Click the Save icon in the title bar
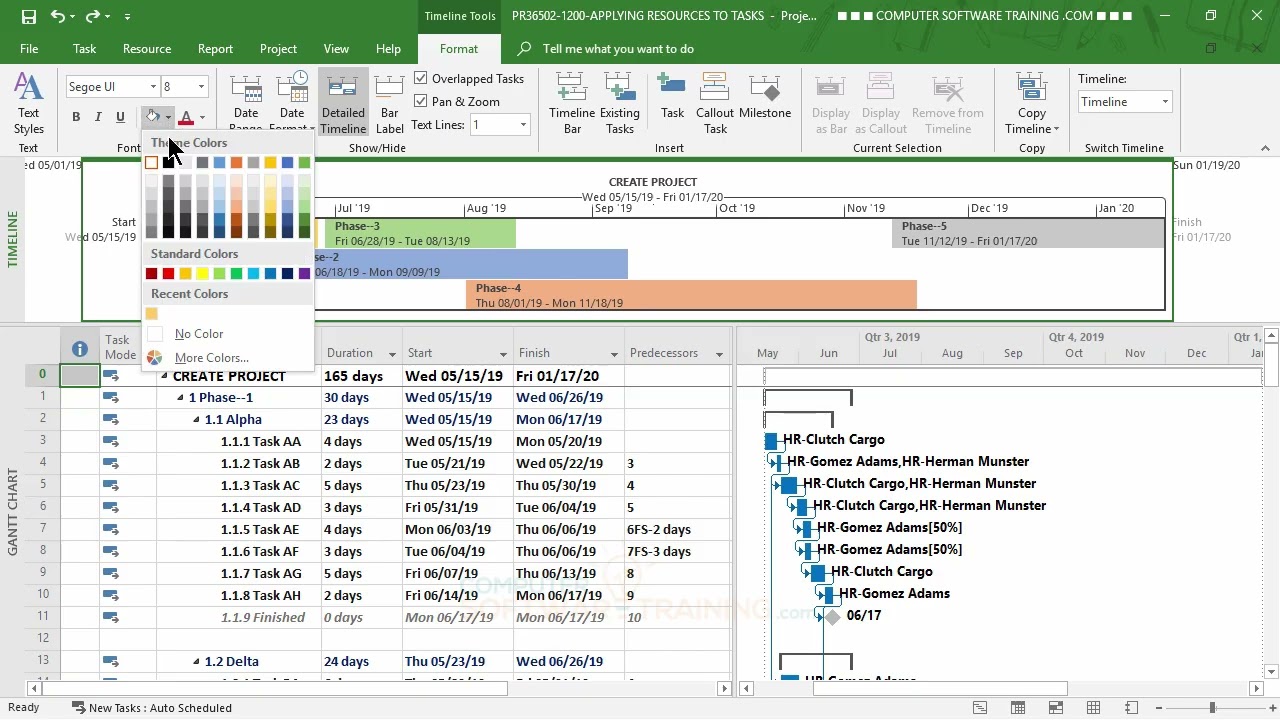Viewport: 1280px width, 720px height. tap(28, 16)
